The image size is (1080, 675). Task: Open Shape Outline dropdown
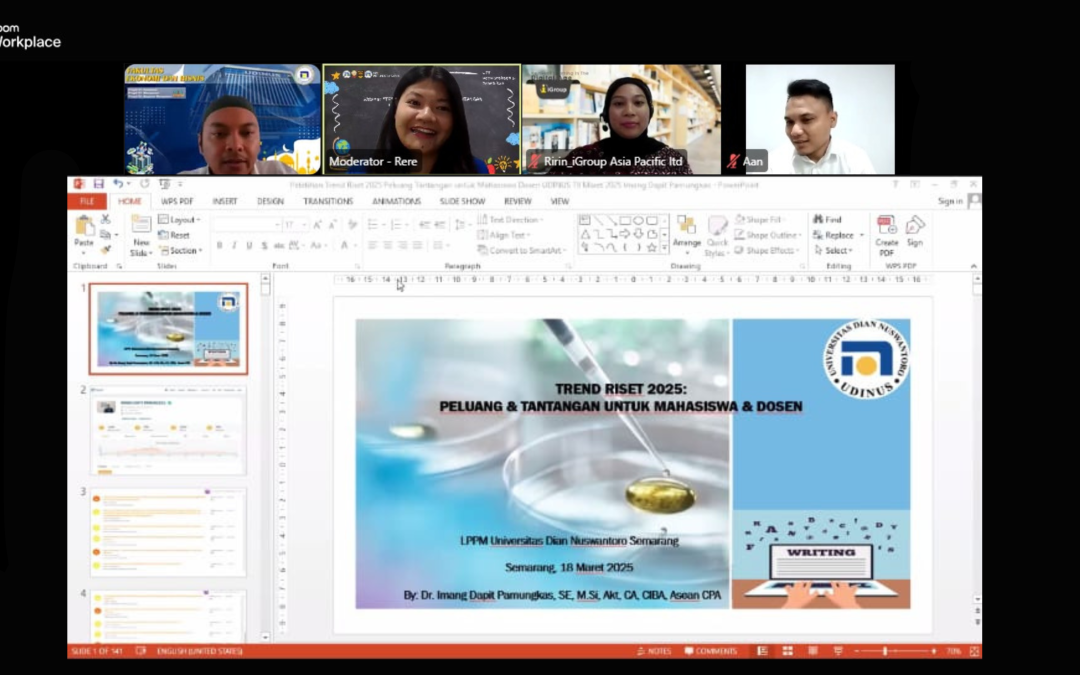[x=768, y=235]
